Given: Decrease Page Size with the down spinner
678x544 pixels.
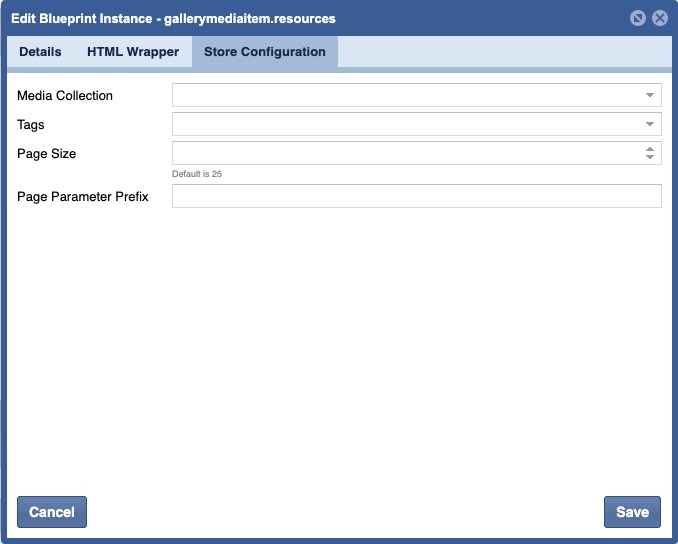Looking at the screenshot, I should tap(650, 158).
